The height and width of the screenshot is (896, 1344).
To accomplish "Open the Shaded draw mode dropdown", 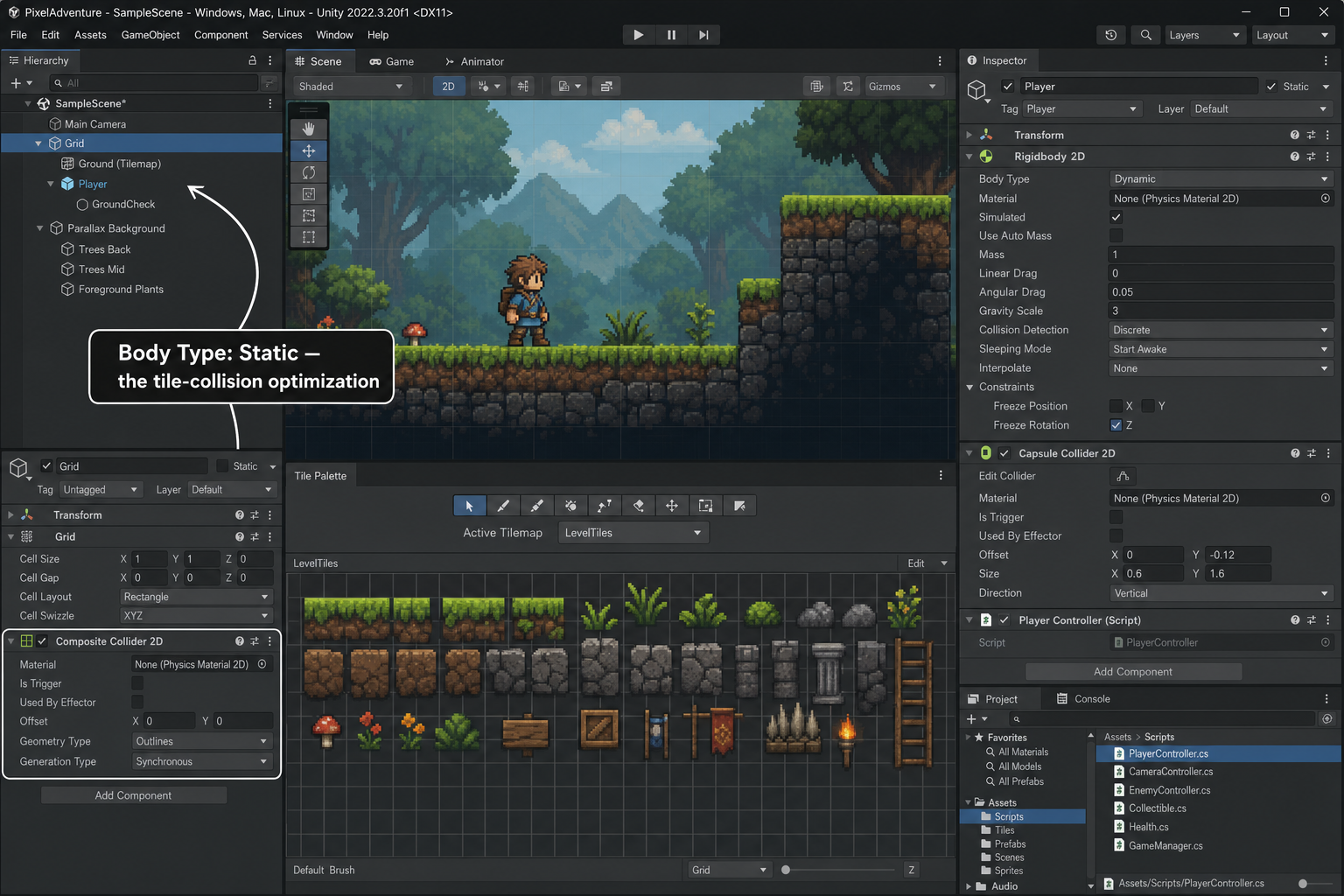I will coord(351,87).
